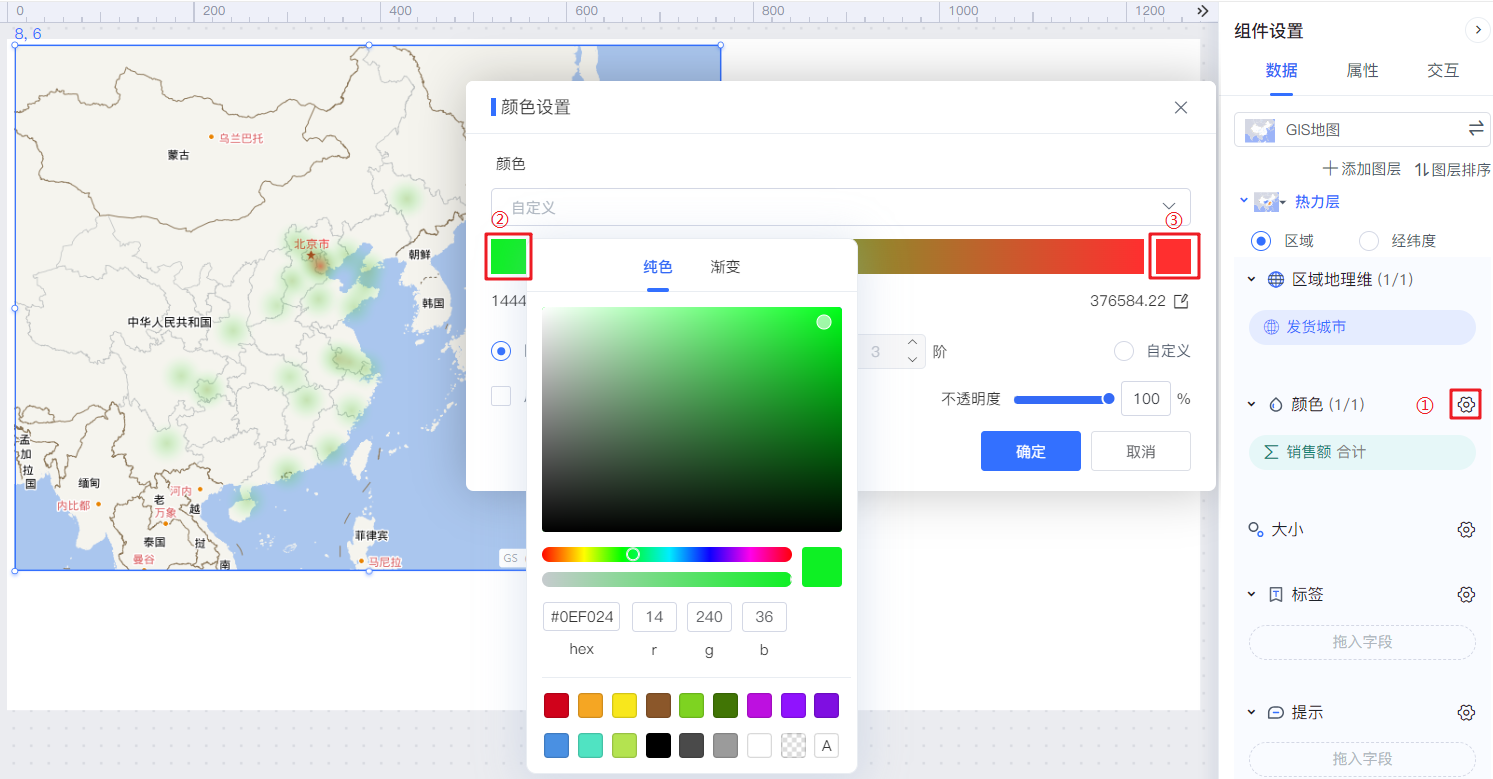Open the small dropdown arrow beside 热力层 thumbnail
This screenshot has height=779, width=1493.
[x=1282, y=203]
